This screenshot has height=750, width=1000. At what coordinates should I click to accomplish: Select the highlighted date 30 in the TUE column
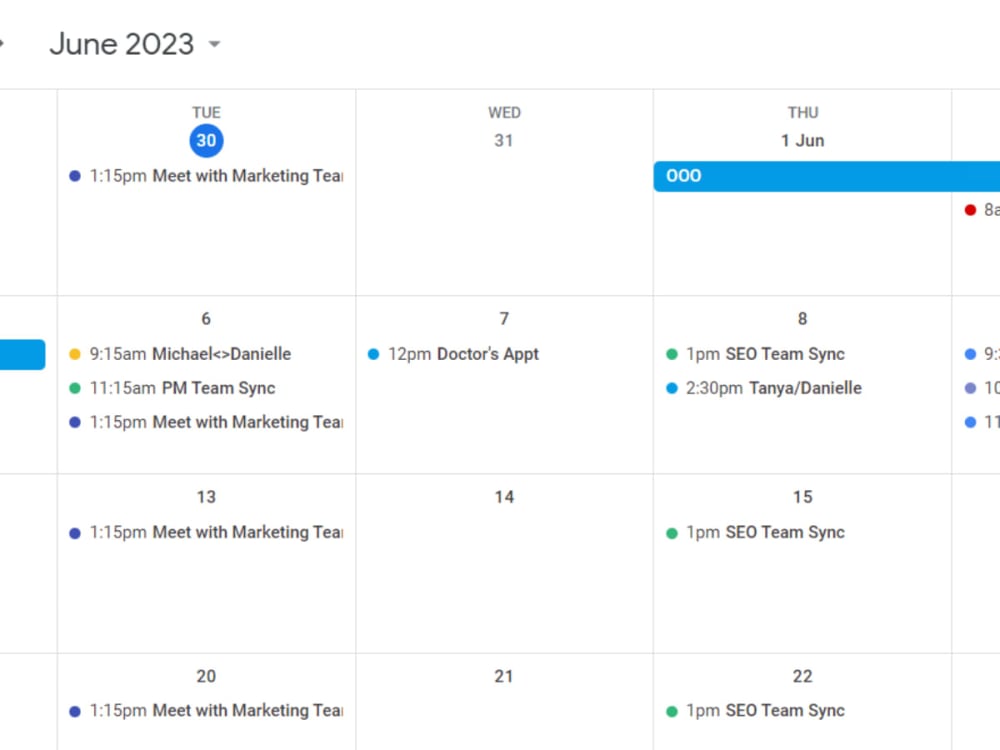(206, 141)
